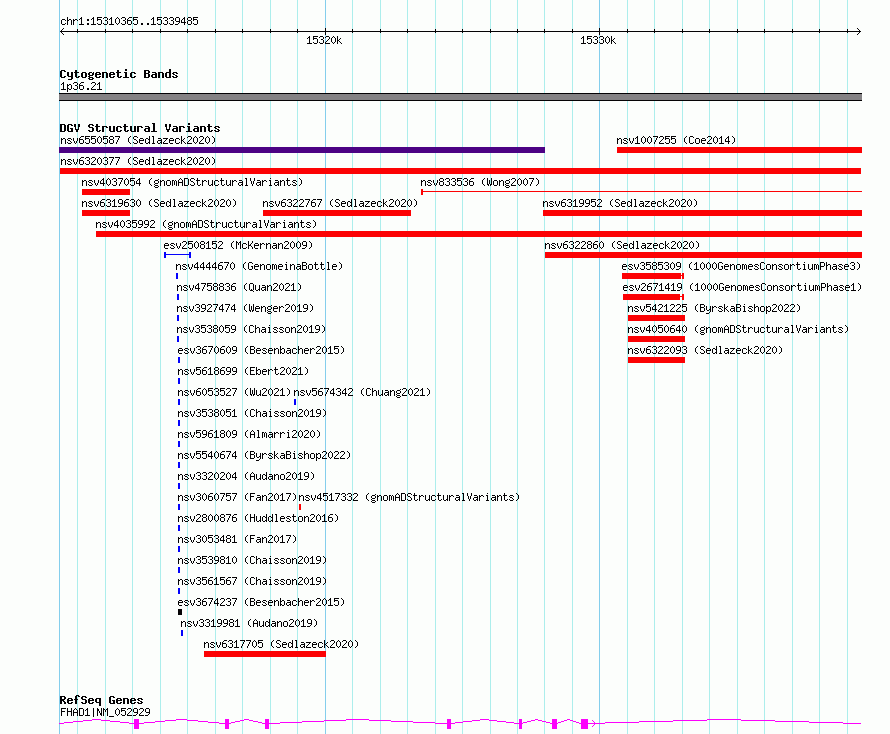Image resolution: width=890 pixels, height=734 pixels.
Task: Click the black marker under esv3674237
Action: click(180, 612)
